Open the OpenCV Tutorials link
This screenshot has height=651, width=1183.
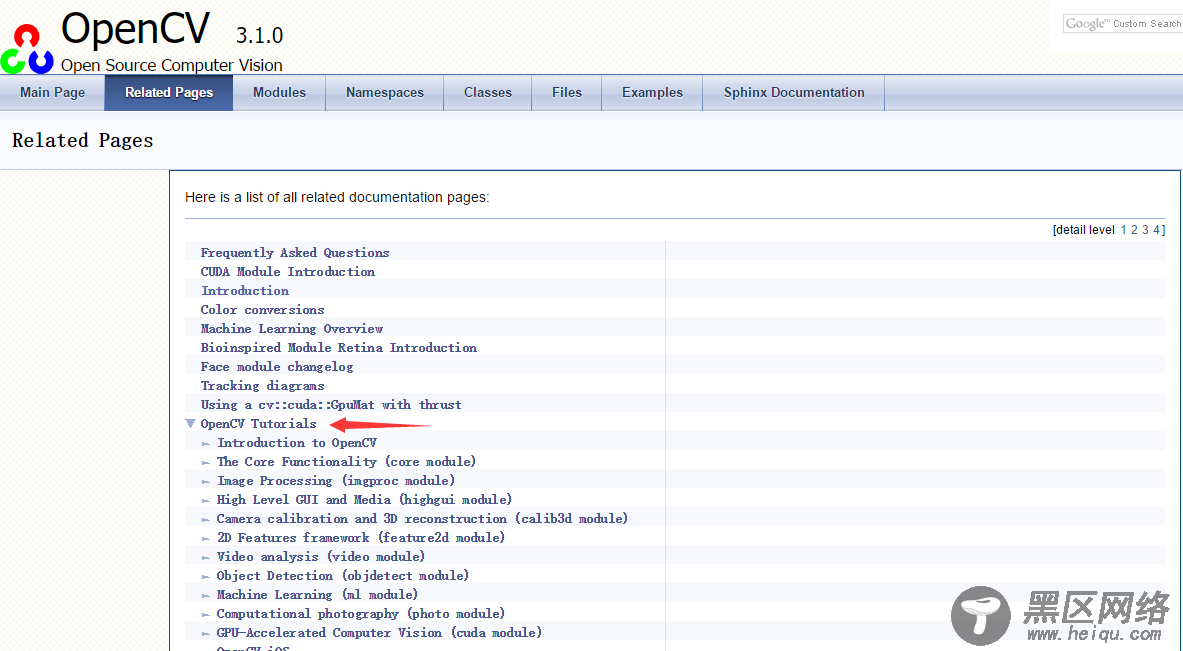(x=259, y=424)
